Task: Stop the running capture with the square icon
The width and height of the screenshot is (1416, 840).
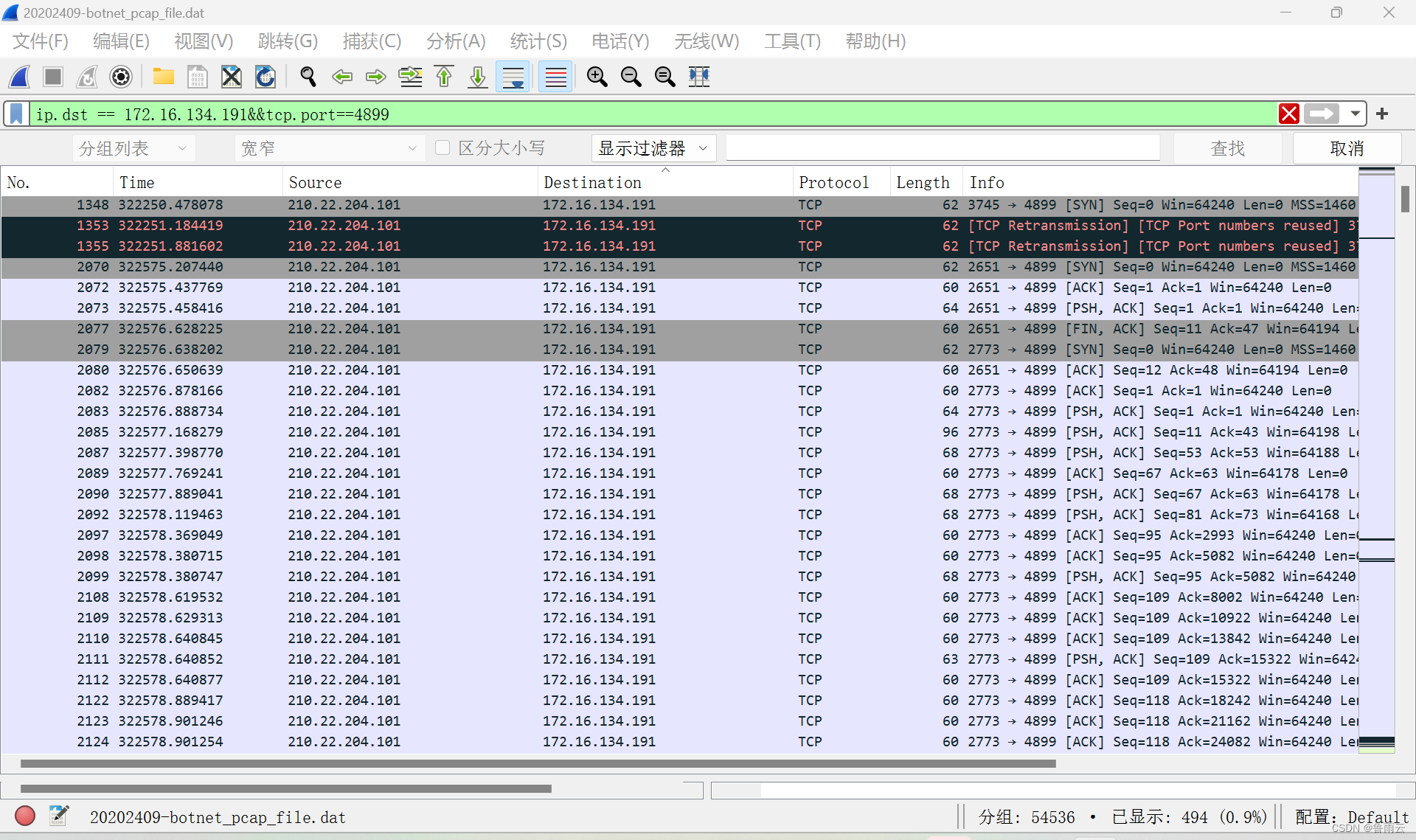Action: coord(53,77)
